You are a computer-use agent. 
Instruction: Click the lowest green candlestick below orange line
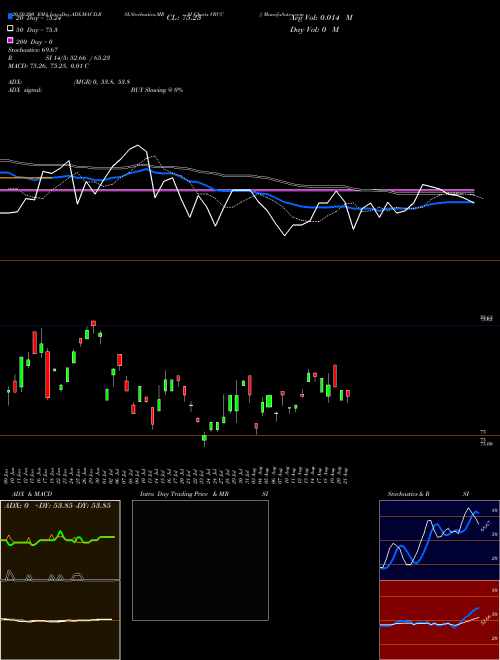tap(205, 438)
